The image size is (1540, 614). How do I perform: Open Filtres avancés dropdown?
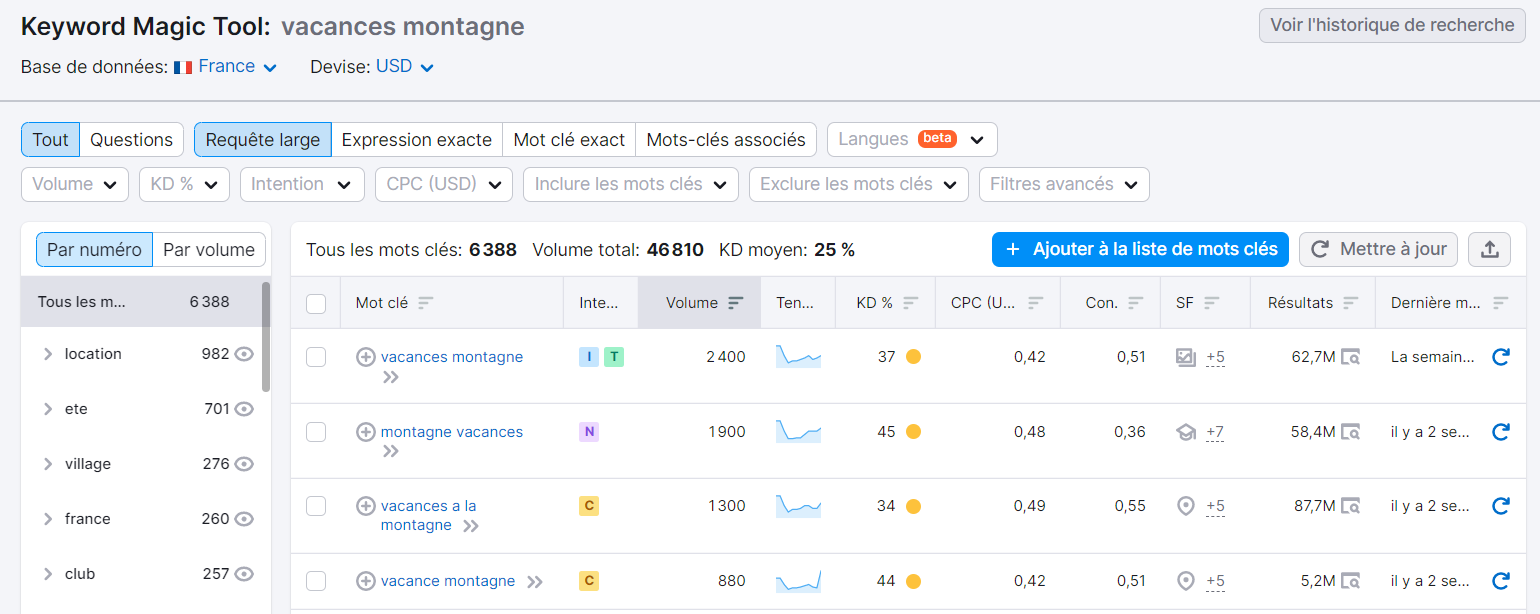(x=1064, y=184)
